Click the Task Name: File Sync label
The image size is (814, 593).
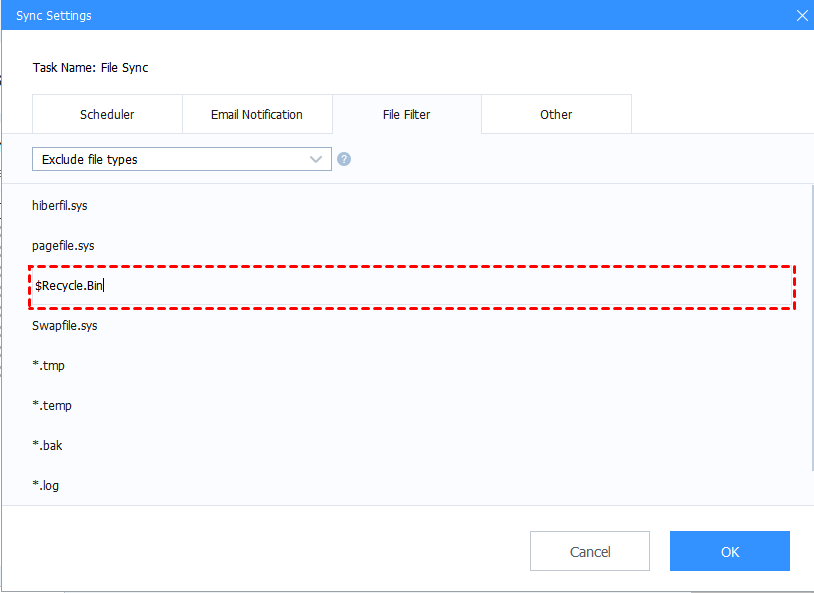tap(90, 68)
